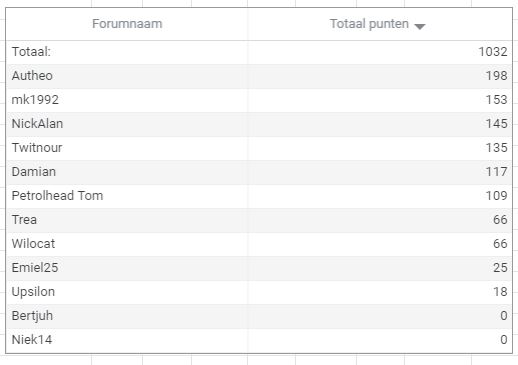Select the Petrolhead Tom entry

pyautogui.click(x=57, y=196)
